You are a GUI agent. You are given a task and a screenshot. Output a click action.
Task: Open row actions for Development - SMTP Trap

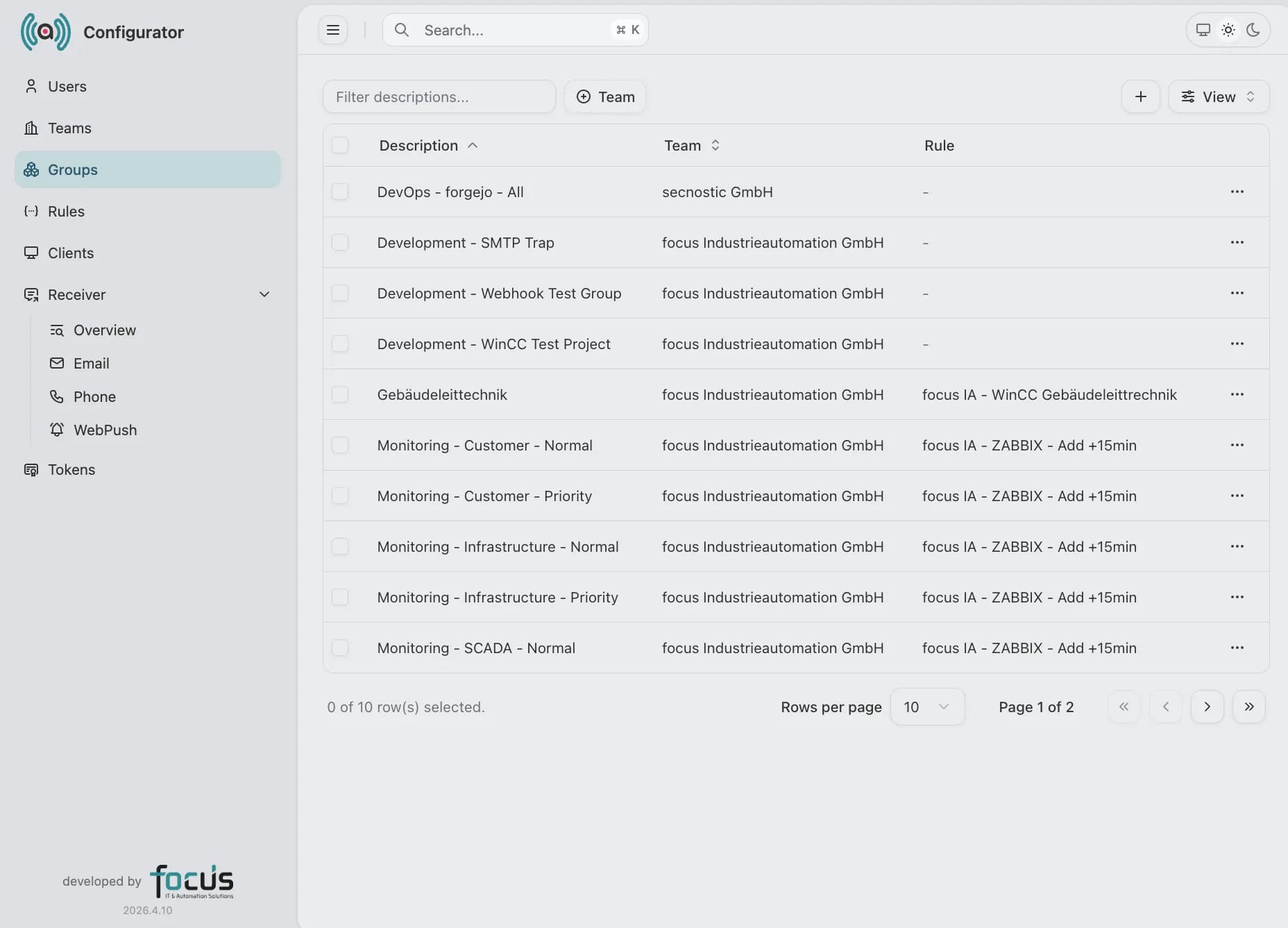click(x=1237, y=242)
